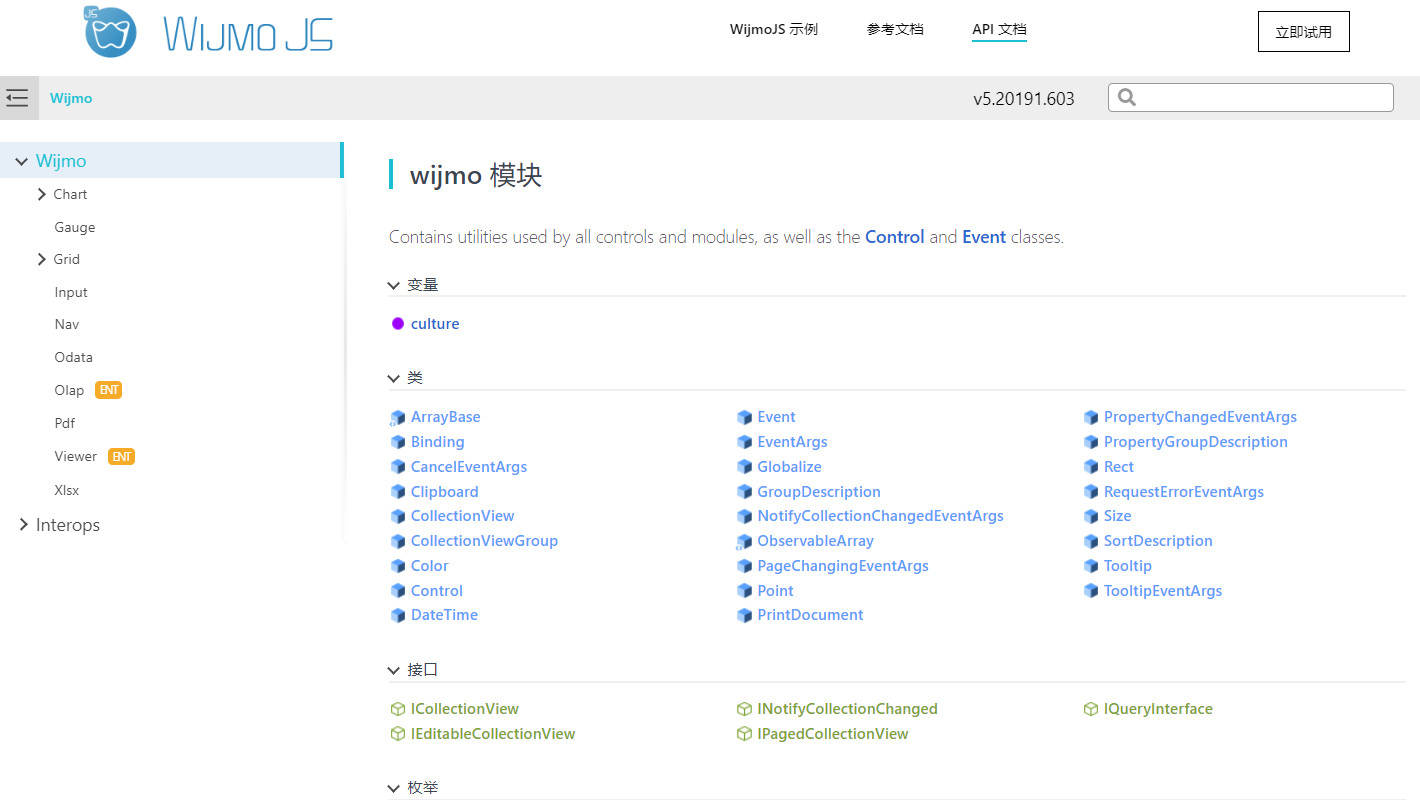Screen dimensions: 1420x800
Task: Expand the Interops section
Action: pyautogui.click(x=23, y=525)
